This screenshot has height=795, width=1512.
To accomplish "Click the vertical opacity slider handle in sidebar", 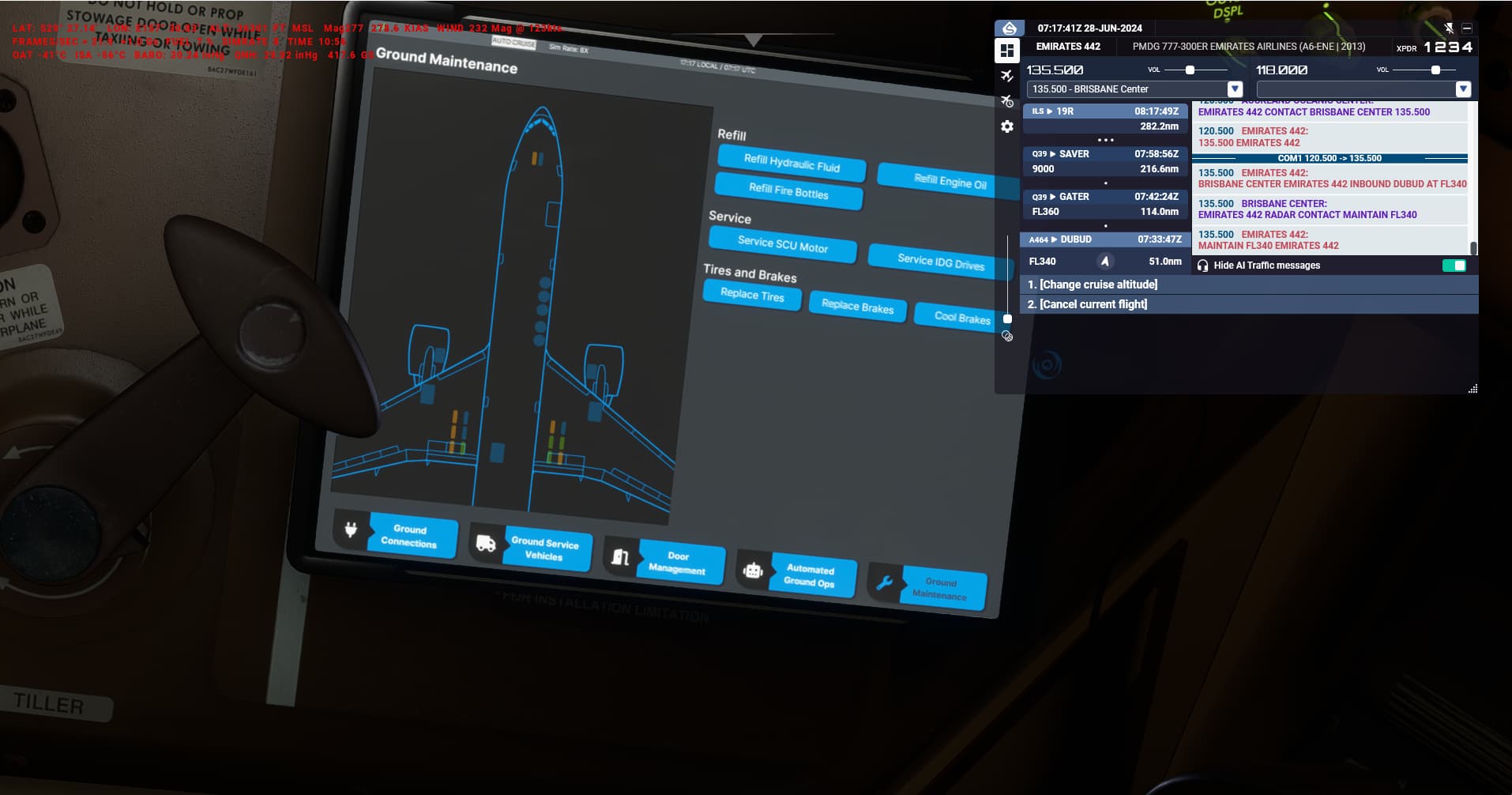I will [1007, 319].
